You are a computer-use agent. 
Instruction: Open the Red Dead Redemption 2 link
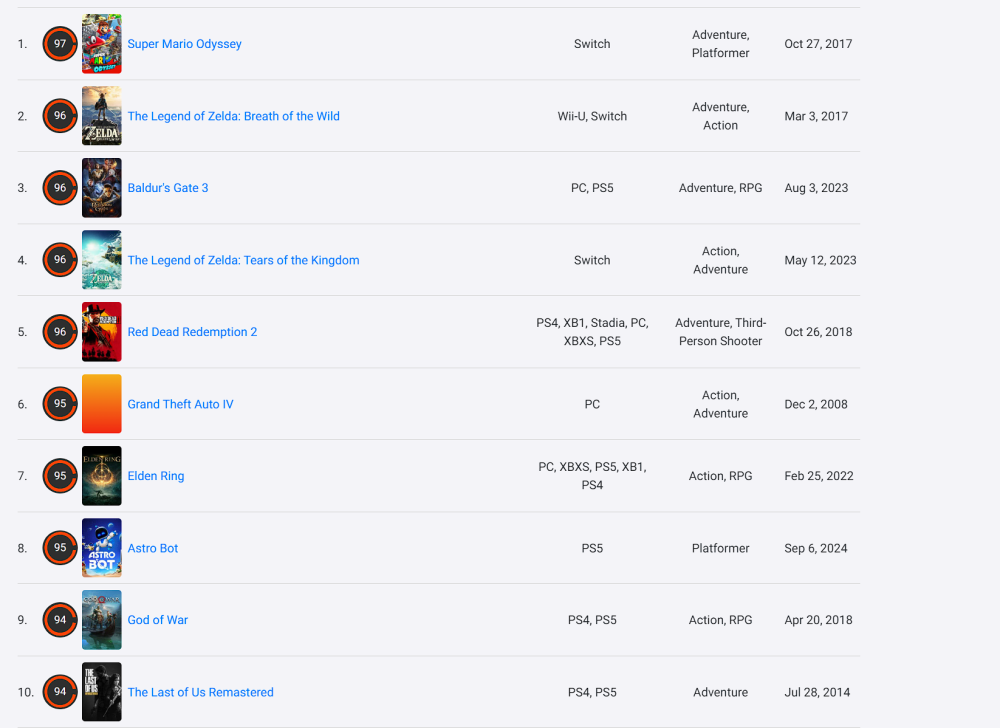click(192, 332)
